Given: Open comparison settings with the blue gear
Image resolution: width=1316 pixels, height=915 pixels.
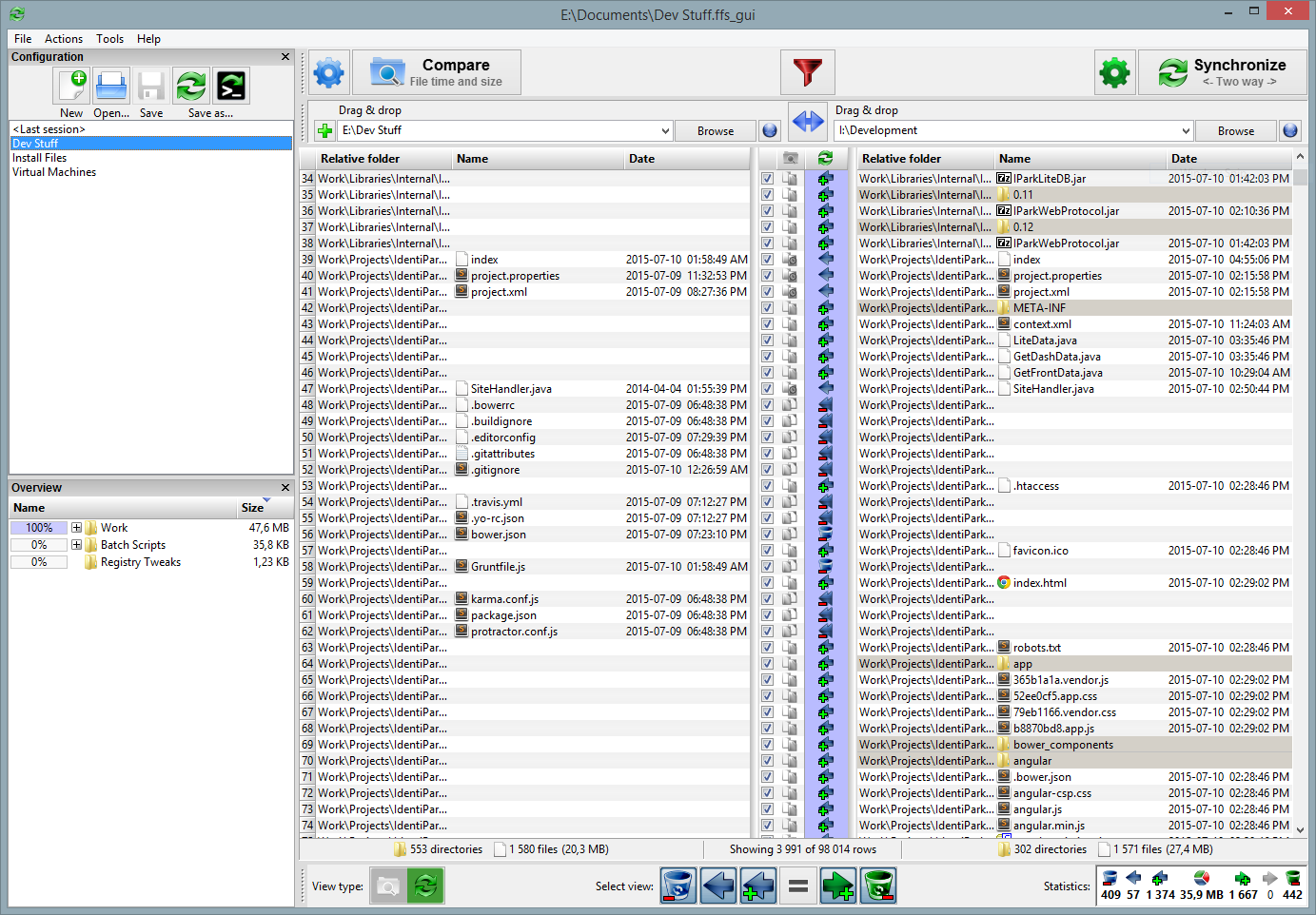Looking at the screenshot, I should click(x=328, y=72).
